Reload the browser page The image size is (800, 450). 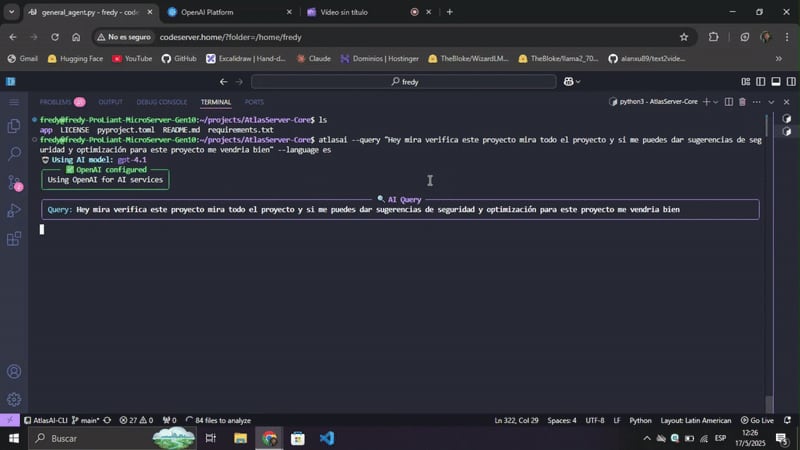point(55,37)
